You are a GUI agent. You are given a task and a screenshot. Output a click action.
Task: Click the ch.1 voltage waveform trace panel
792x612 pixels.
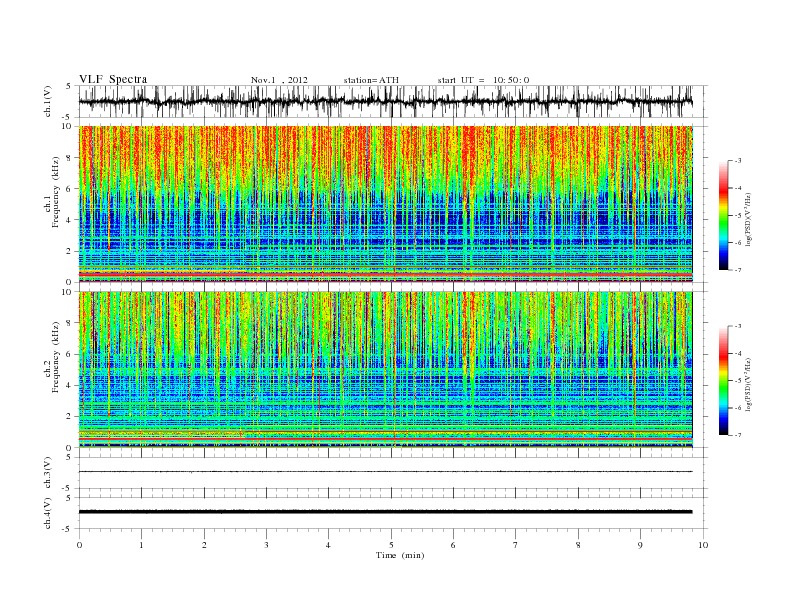tap(392, 101)
